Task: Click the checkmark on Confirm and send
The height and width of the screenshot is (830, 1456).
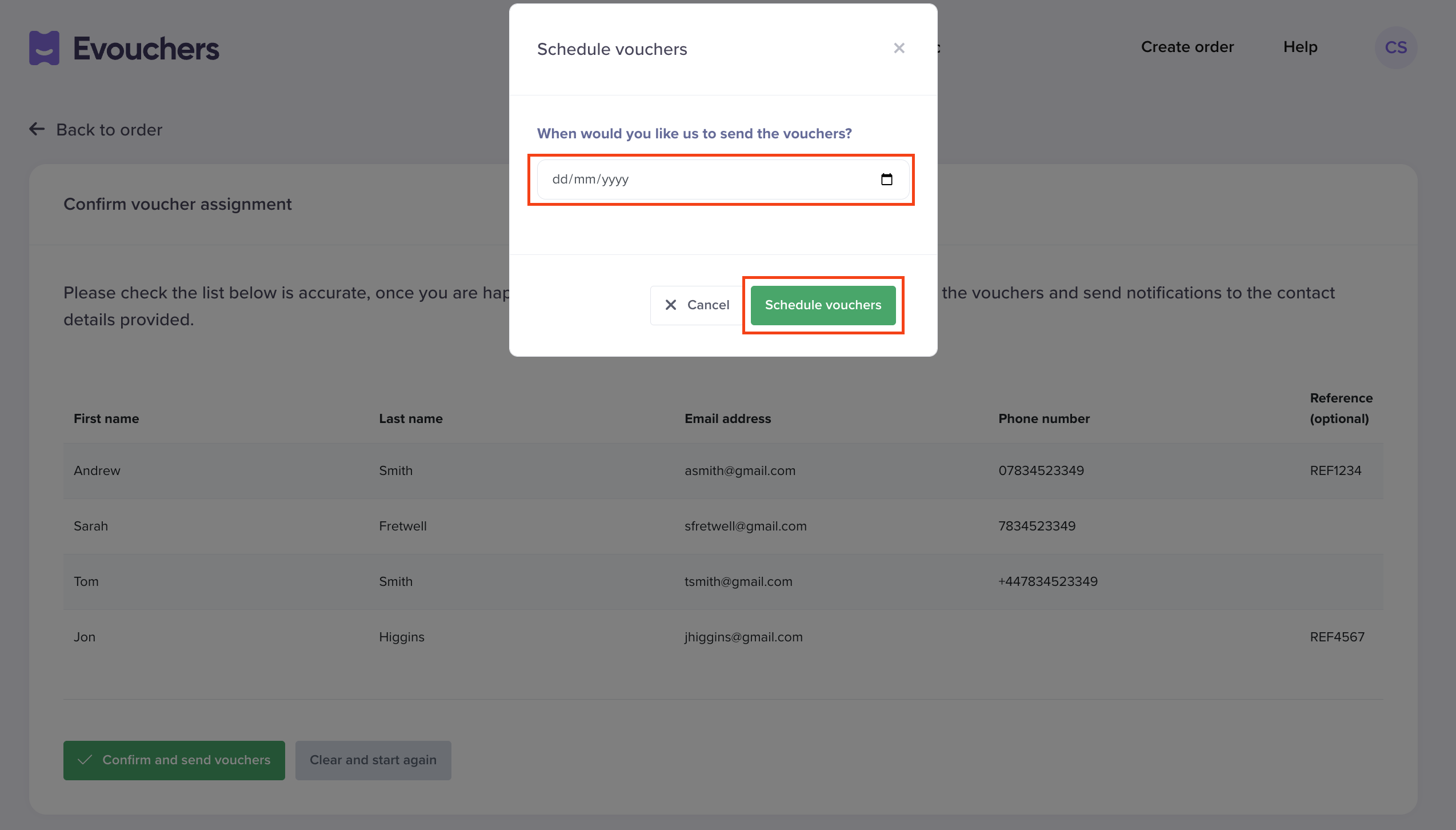Action: (85, 760)
